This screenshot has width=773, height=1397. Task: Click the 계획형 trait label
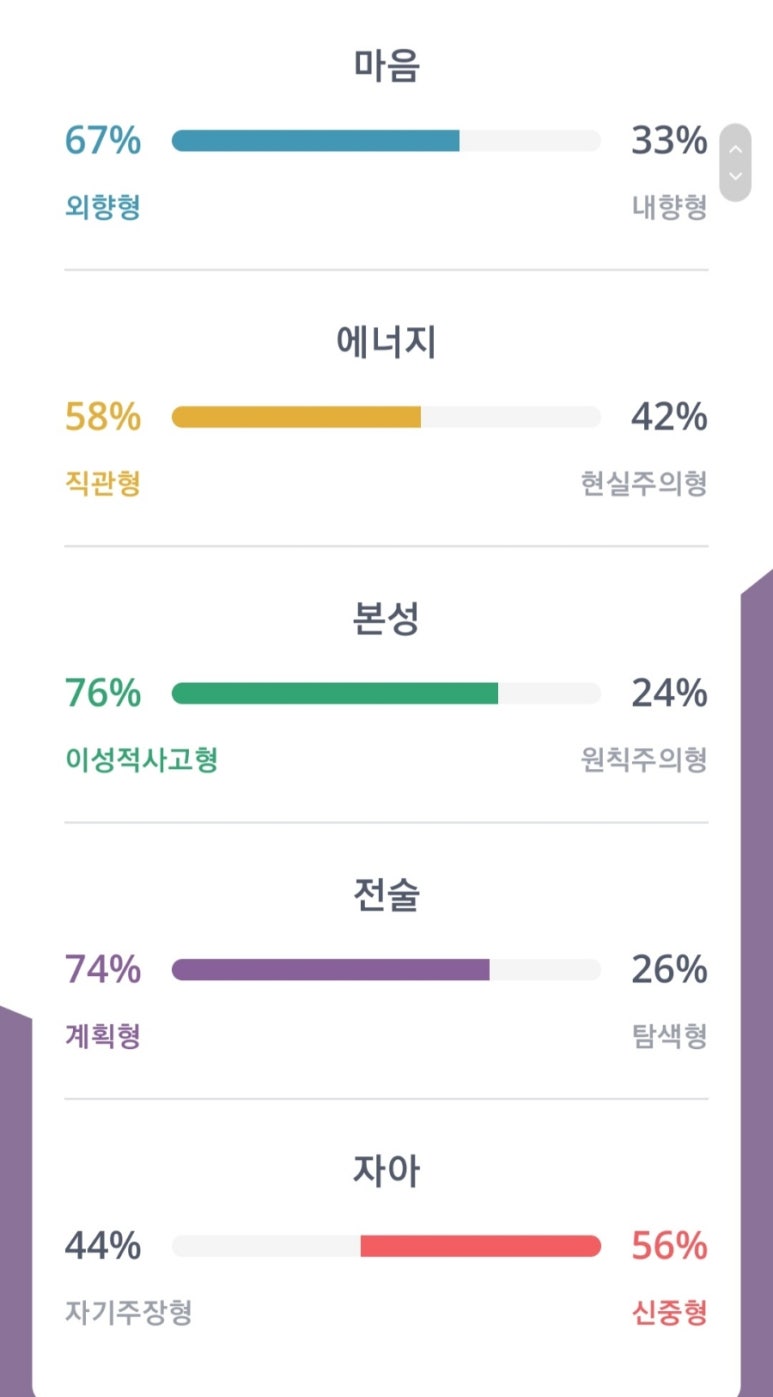click(x=102, y=1036)
